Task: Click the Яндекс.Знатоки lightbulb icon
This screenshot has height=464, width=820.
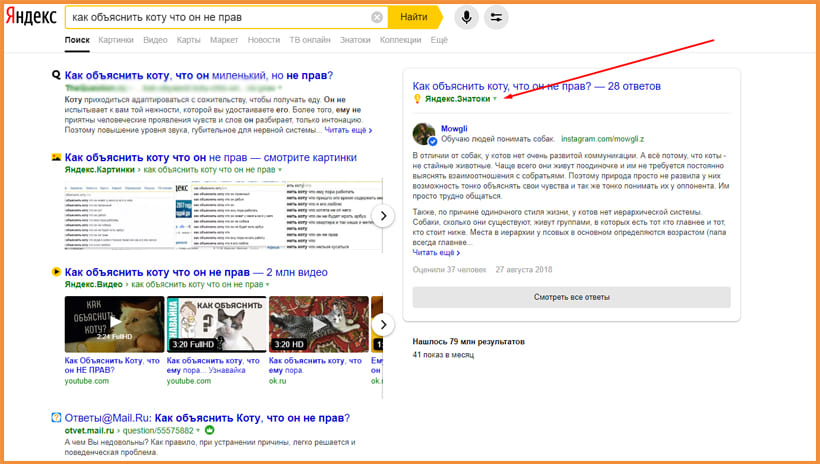Action: (x=417, y=99)
